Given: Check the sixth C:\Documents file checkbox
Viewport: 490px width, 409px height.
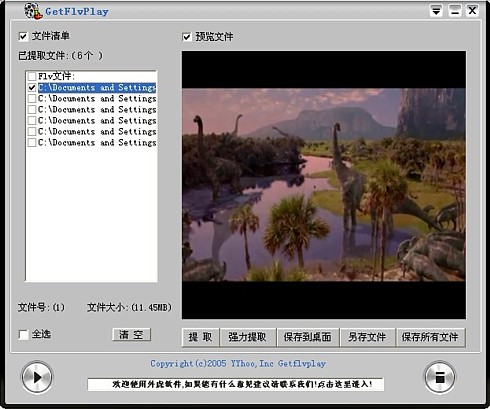Looking at the screenshot, I should click(x=32, y=142).
